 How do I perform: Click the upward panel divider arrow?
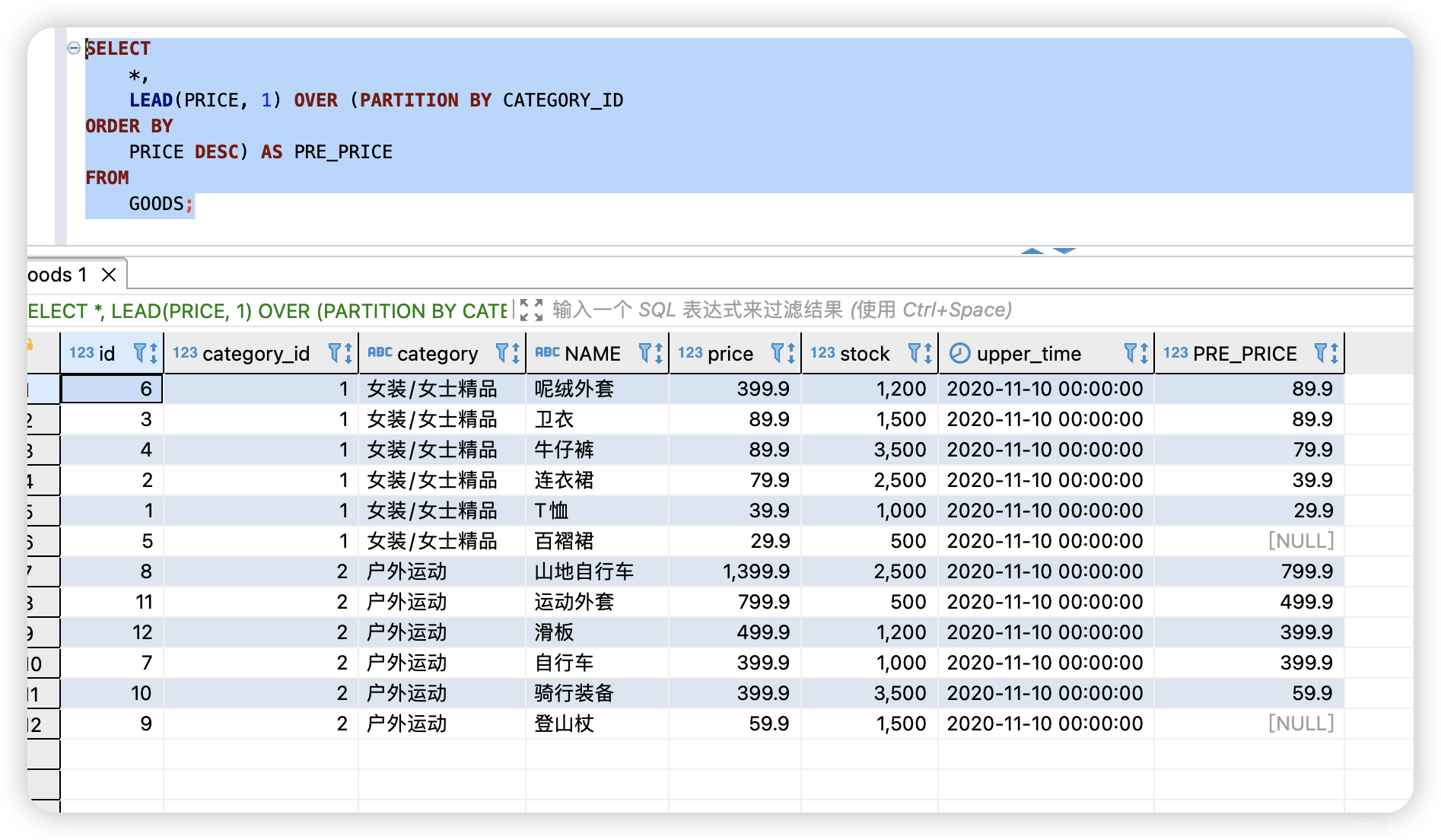coord(1032,251)
